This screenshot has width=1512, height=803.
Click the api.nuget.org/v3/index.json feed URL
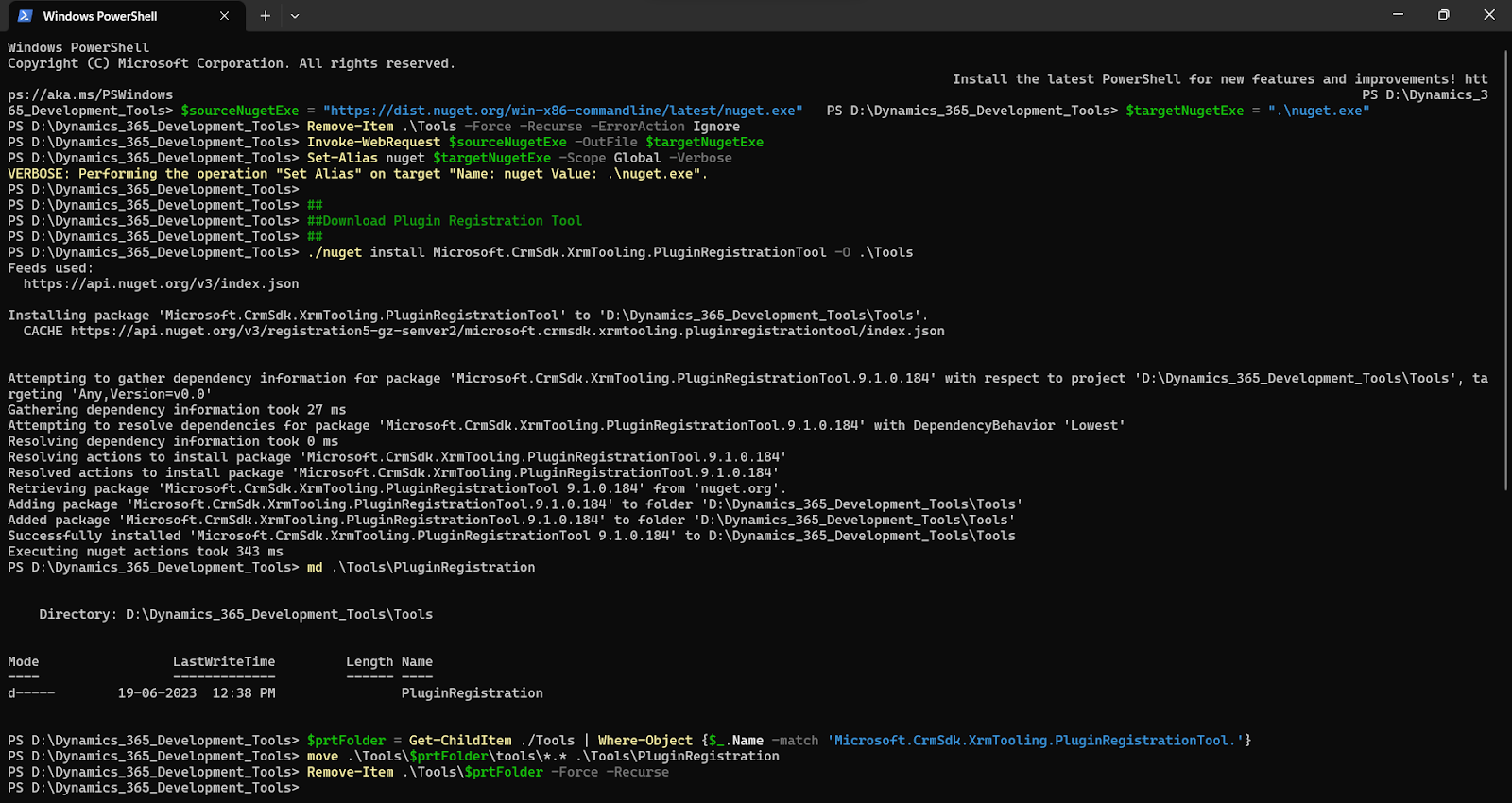click(161, 283)
